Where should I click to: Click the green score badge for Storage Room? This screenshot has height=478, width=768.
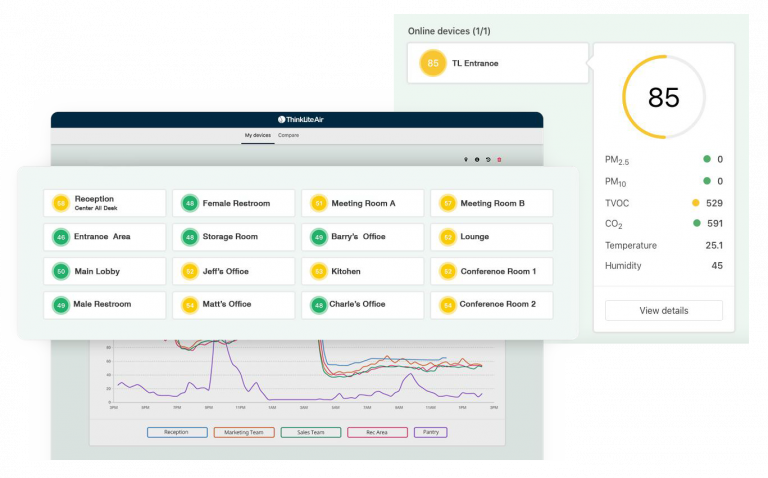[190, 237]
